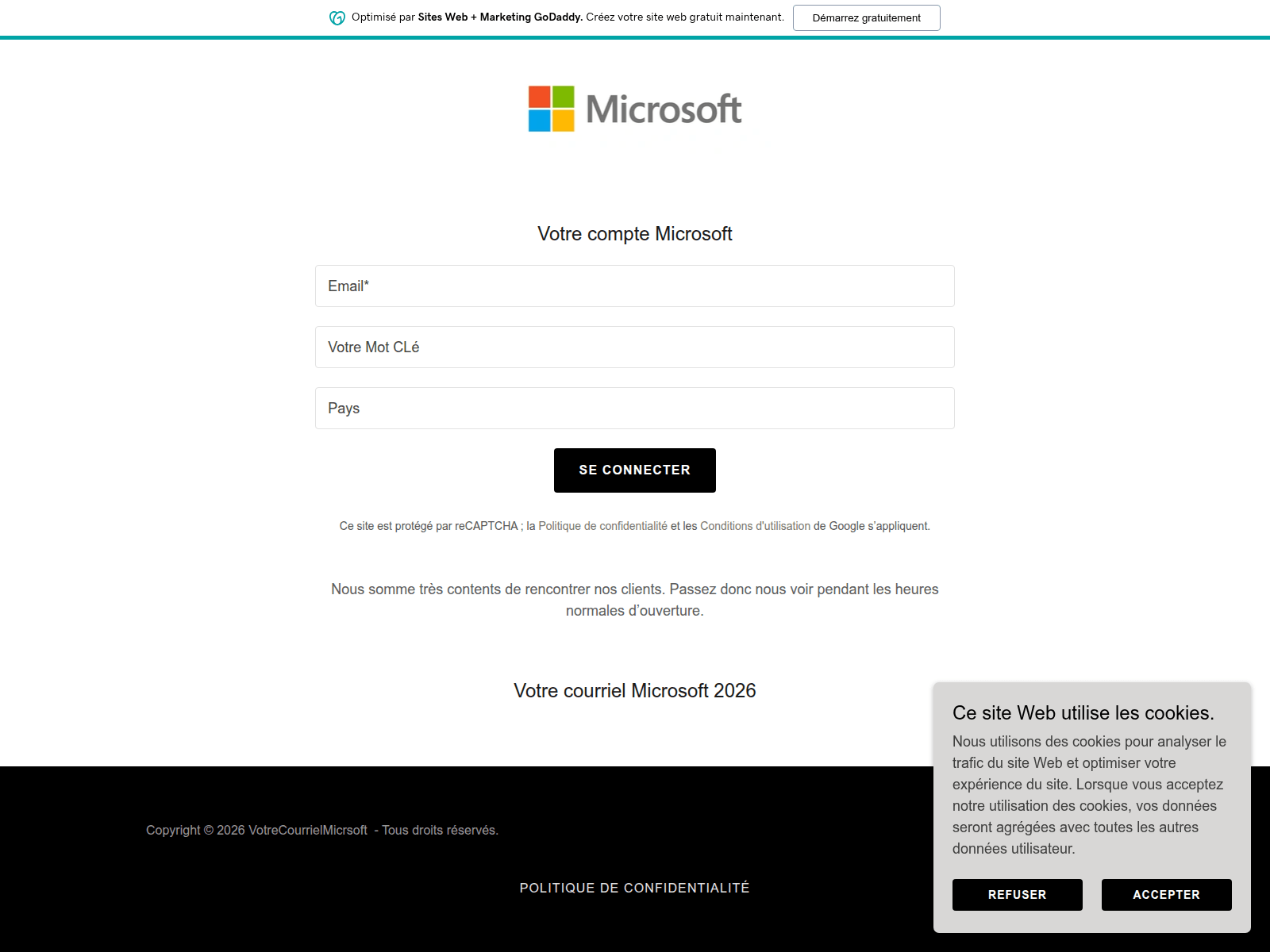Viewport: 1270px width, 952px height.
Task: Select the Votre Mot CLé field
Action: 634,347
